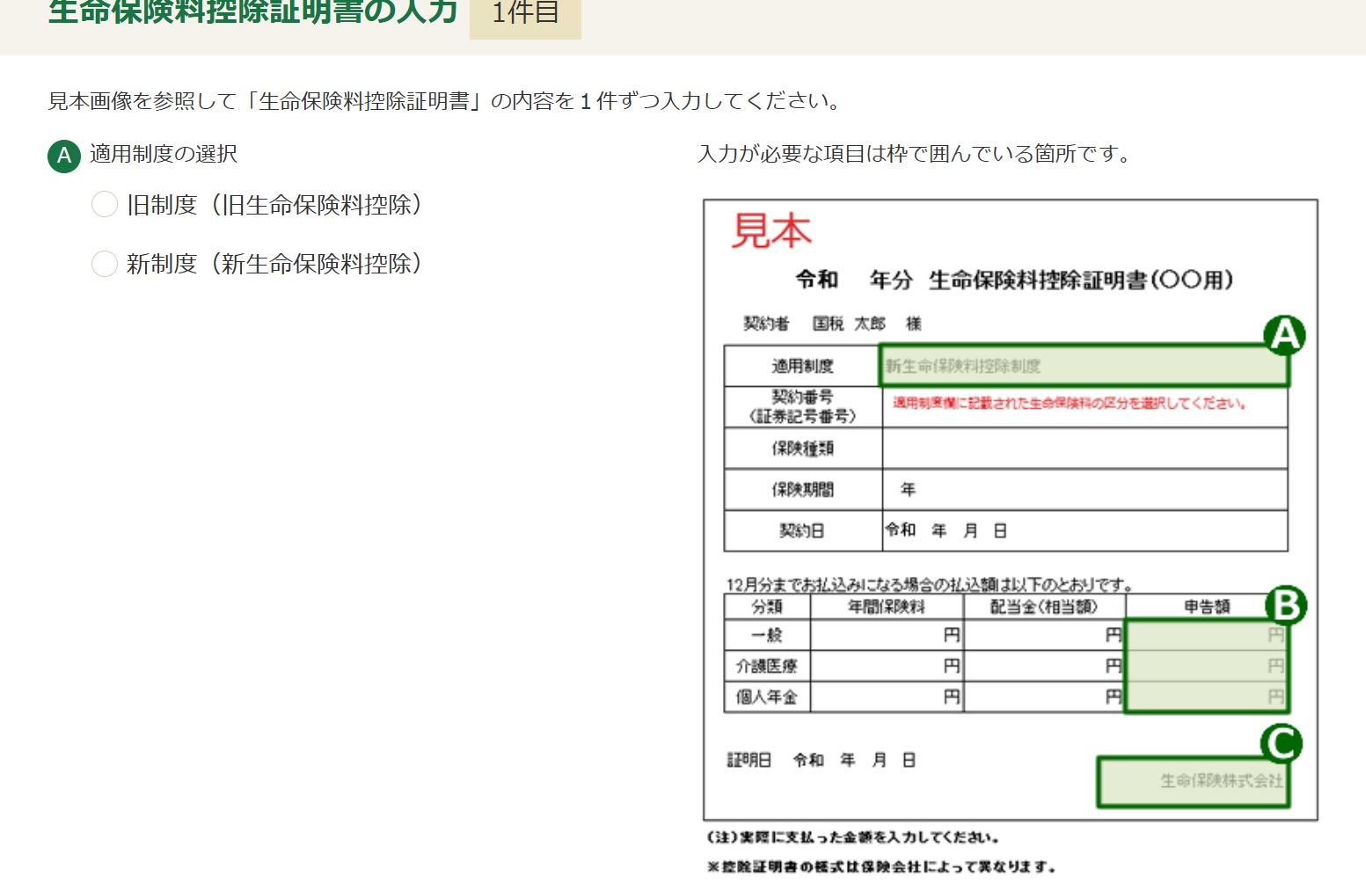Select the 新制度 radio button

point(105,264)
